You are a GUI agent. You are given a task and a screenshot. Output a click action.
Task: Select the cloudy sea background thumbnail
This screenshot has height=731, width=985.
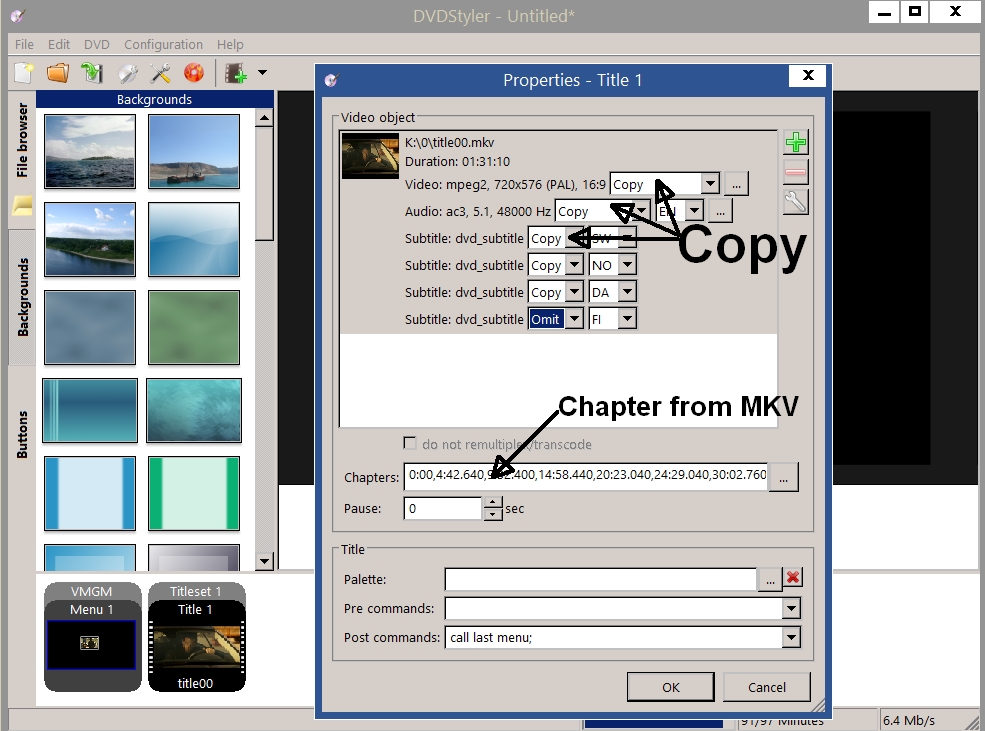[x=90, y=151]
